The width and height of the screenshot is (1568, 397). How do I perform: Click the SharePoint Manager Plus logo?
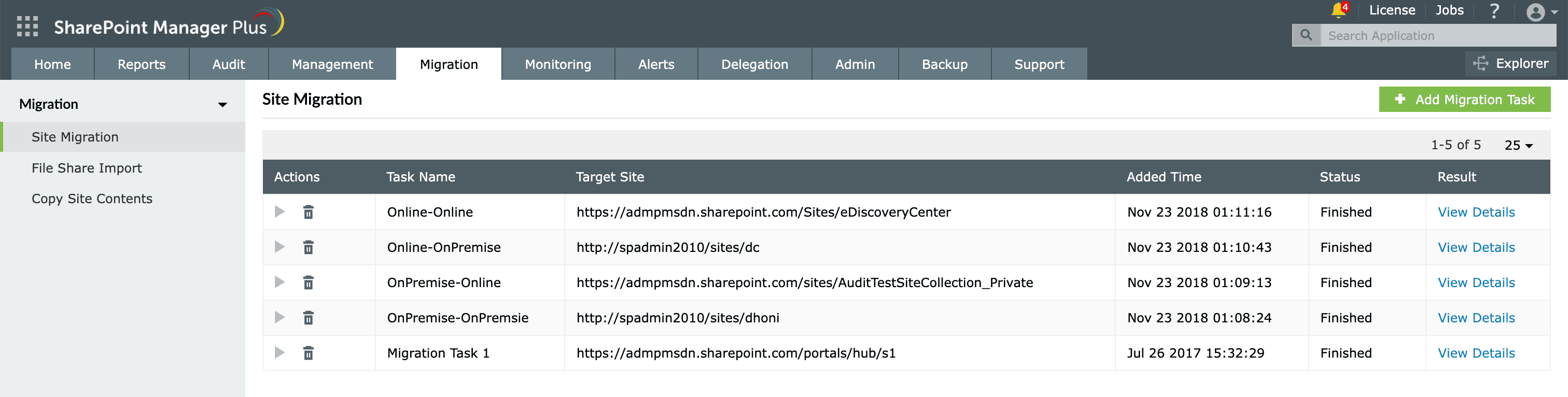point(169,24)
